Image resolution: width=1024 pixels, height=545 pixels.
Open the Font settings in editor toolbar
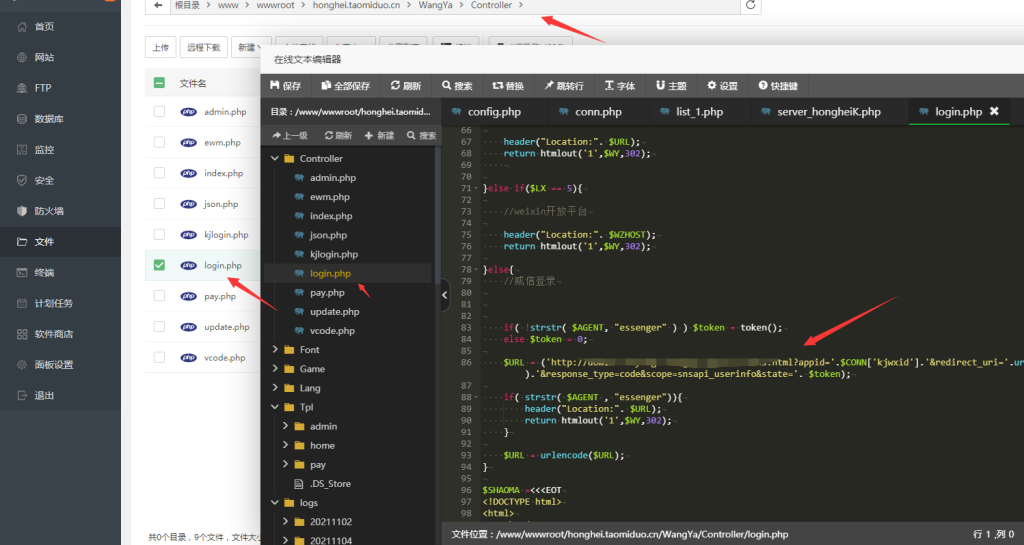point(619,86)
